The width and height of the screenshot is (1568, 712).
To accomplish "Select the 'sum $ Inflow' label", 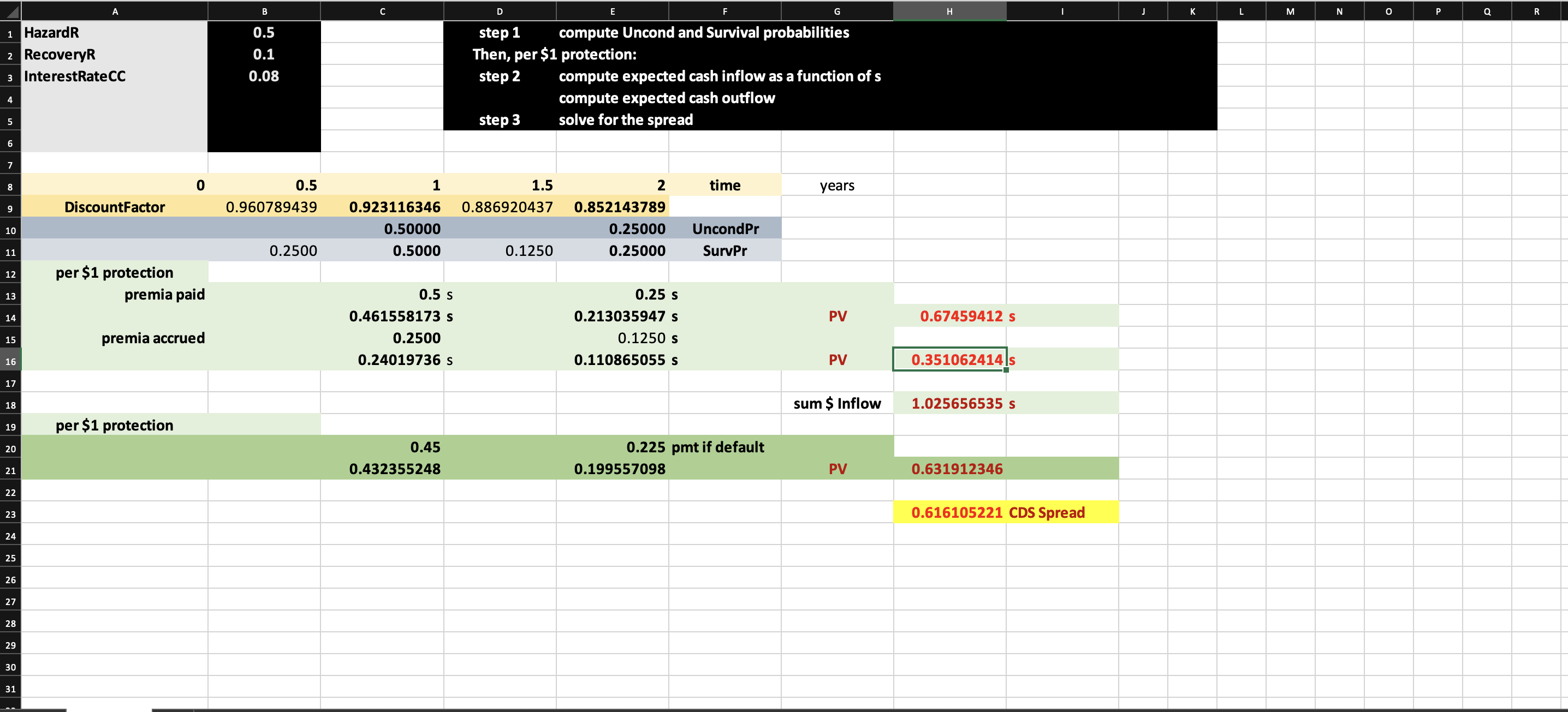I will [x=837, y=403].
